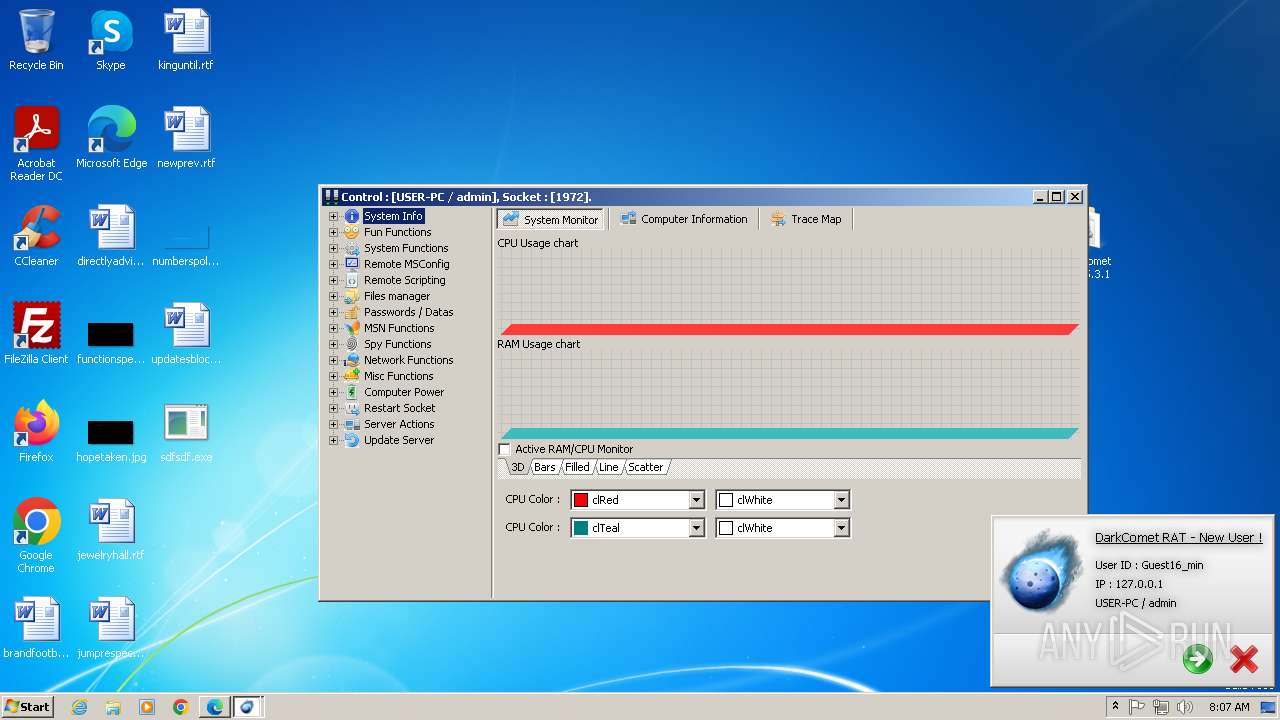1280x720 pixels.
Task: Select the Misc Functions icon
Action: coord(352,376)
